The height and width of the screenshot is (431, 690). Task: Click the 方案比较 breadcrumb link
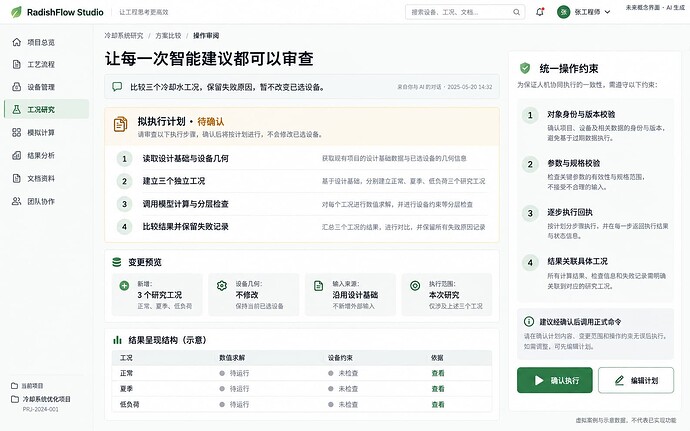coord(168,36)
